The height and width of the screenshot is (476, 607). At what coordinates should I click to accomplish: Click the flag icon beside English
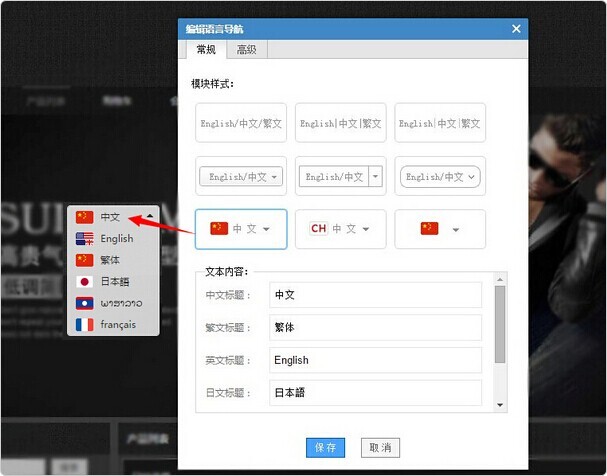(x=84, y=239)
